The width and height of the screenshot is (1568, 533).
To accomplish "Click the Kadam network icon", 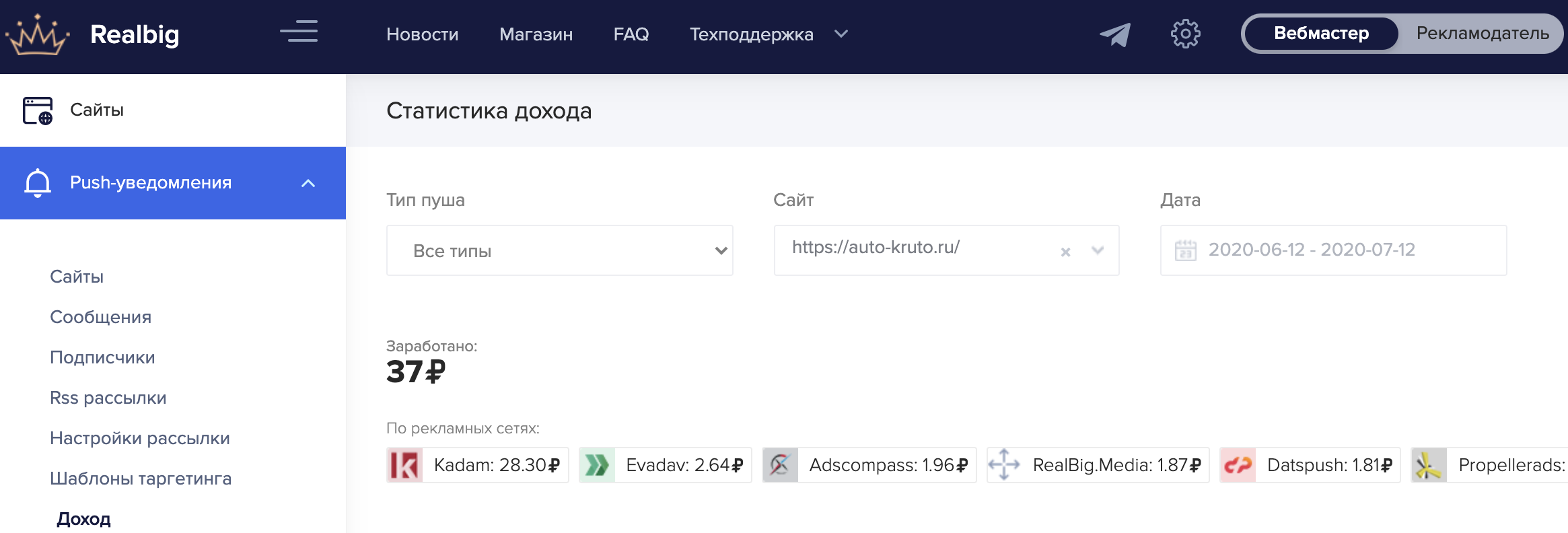I will [x=404, y=465].
